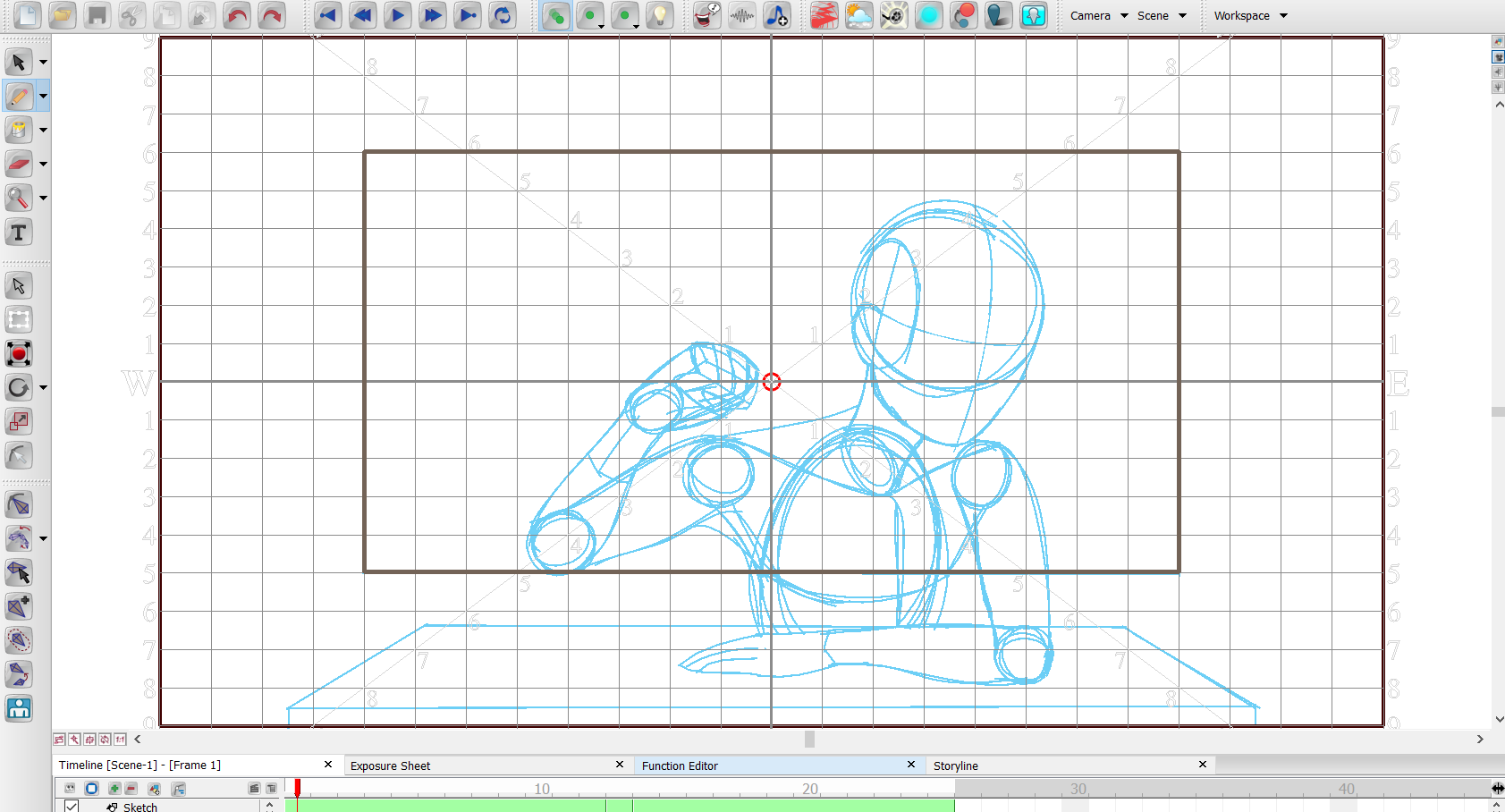Click the Redo button
Viewport: 1505px width, 812px height.
point(271,15)
